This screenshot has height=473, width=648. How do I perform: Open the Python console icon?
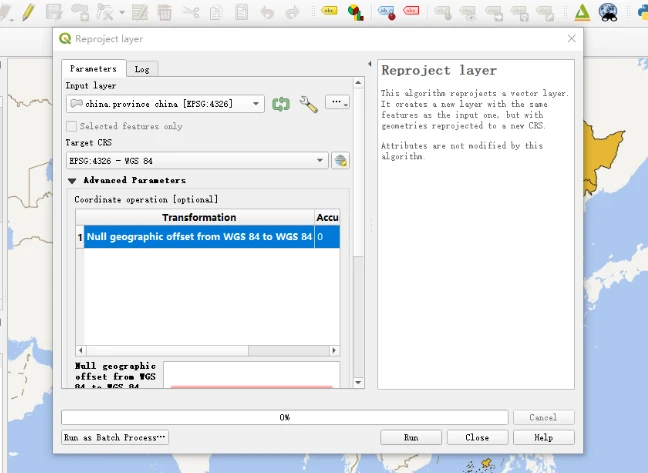coord(642,12)
